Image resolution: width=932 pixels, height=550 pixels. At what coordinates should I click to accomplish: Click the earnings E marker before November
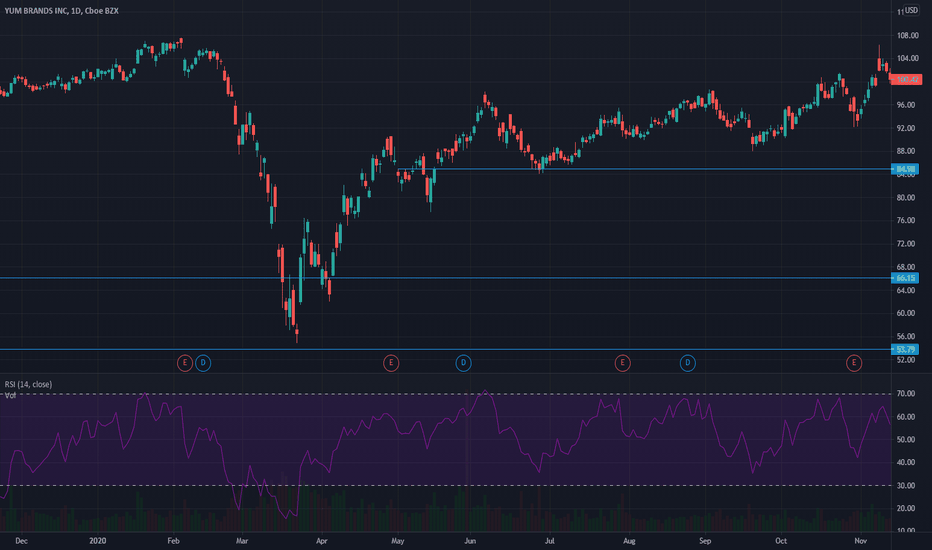(854, 363)
